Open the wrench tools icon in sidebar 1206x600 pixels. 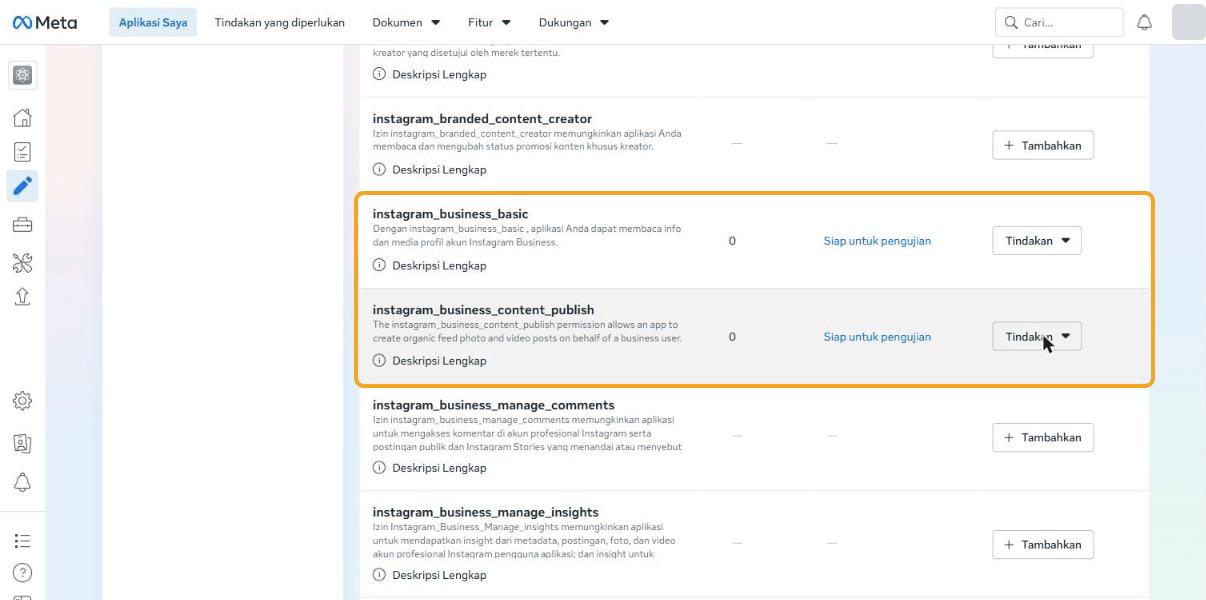tap(22, 263)
